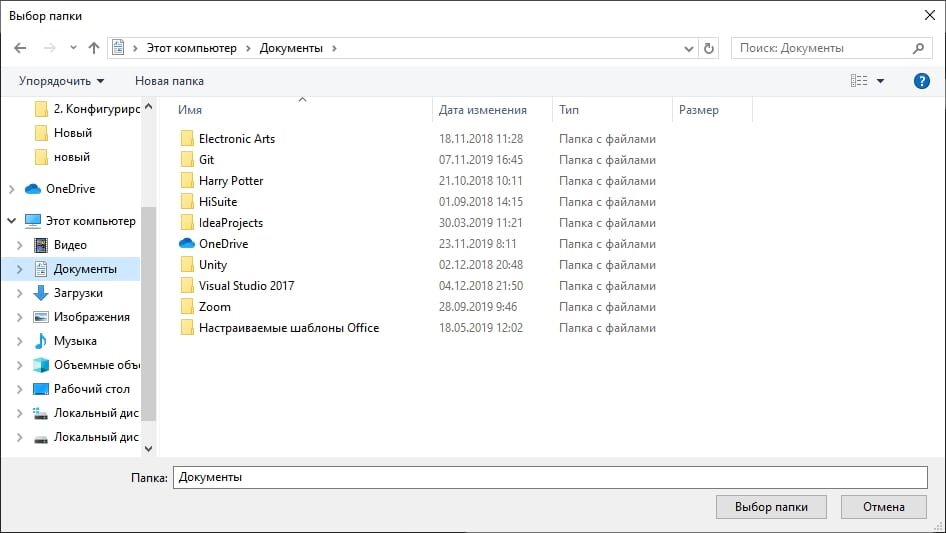Screen dimensions: 946x533
Task: Select the OneDrive cloud icon in file list
Action: [187, 243]
